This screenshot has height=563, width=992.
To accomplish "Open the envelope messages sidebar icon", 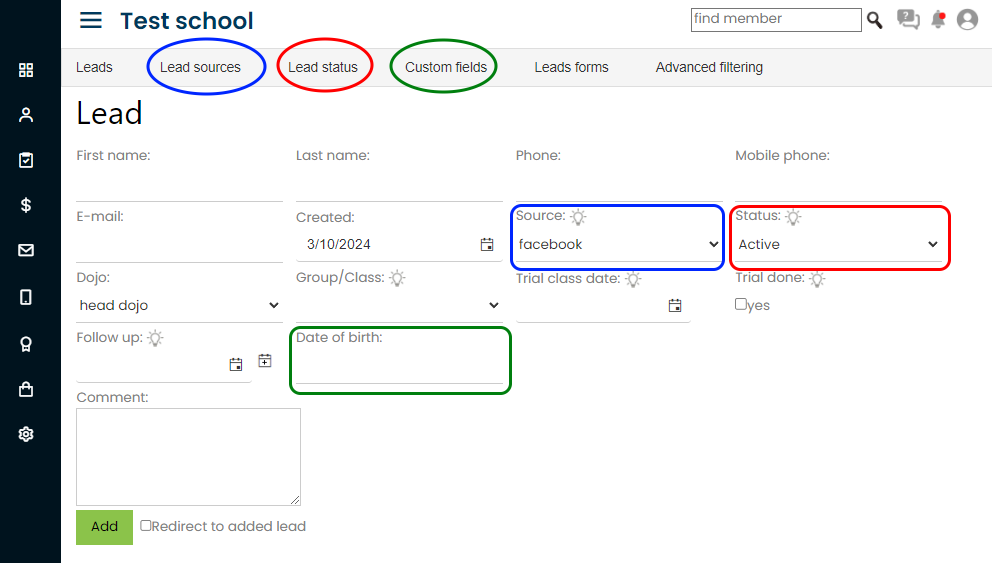I will pos(26,251).
